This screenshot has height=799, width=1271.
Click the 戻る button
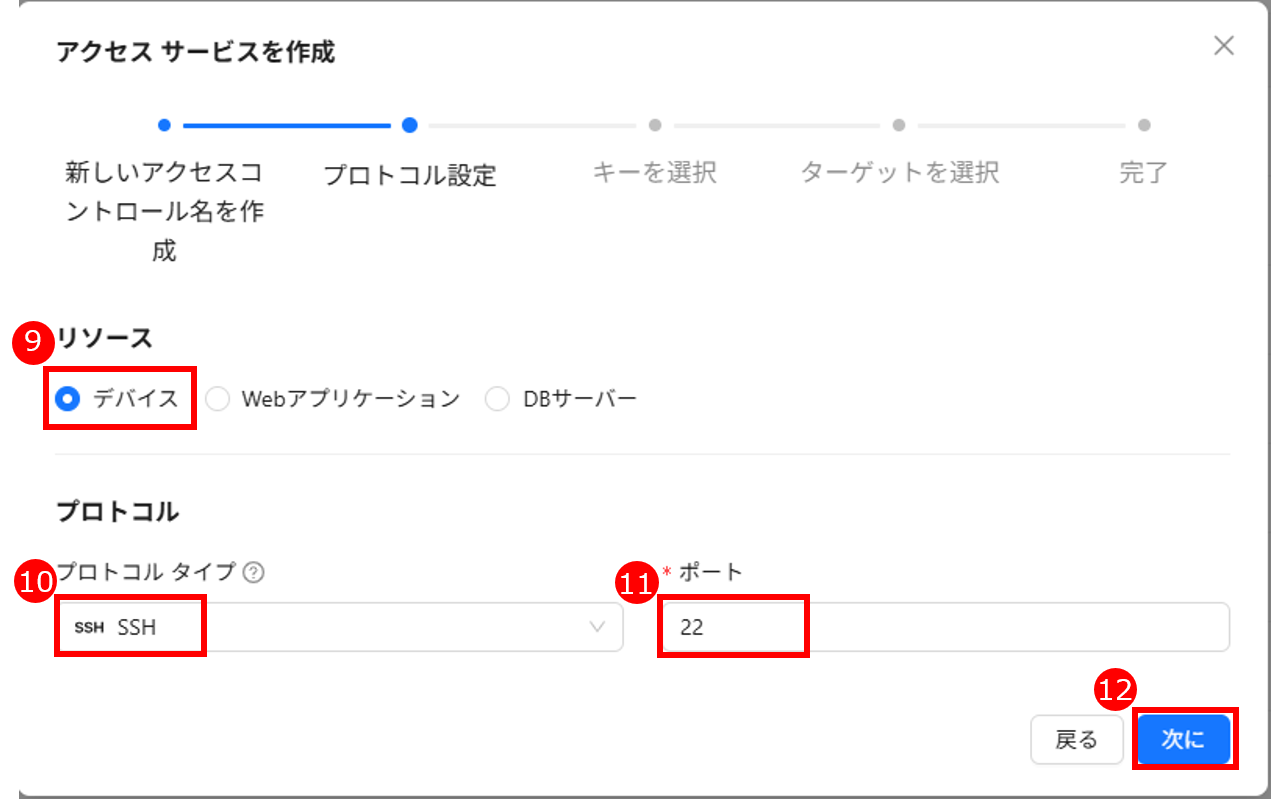(1077, 740)
